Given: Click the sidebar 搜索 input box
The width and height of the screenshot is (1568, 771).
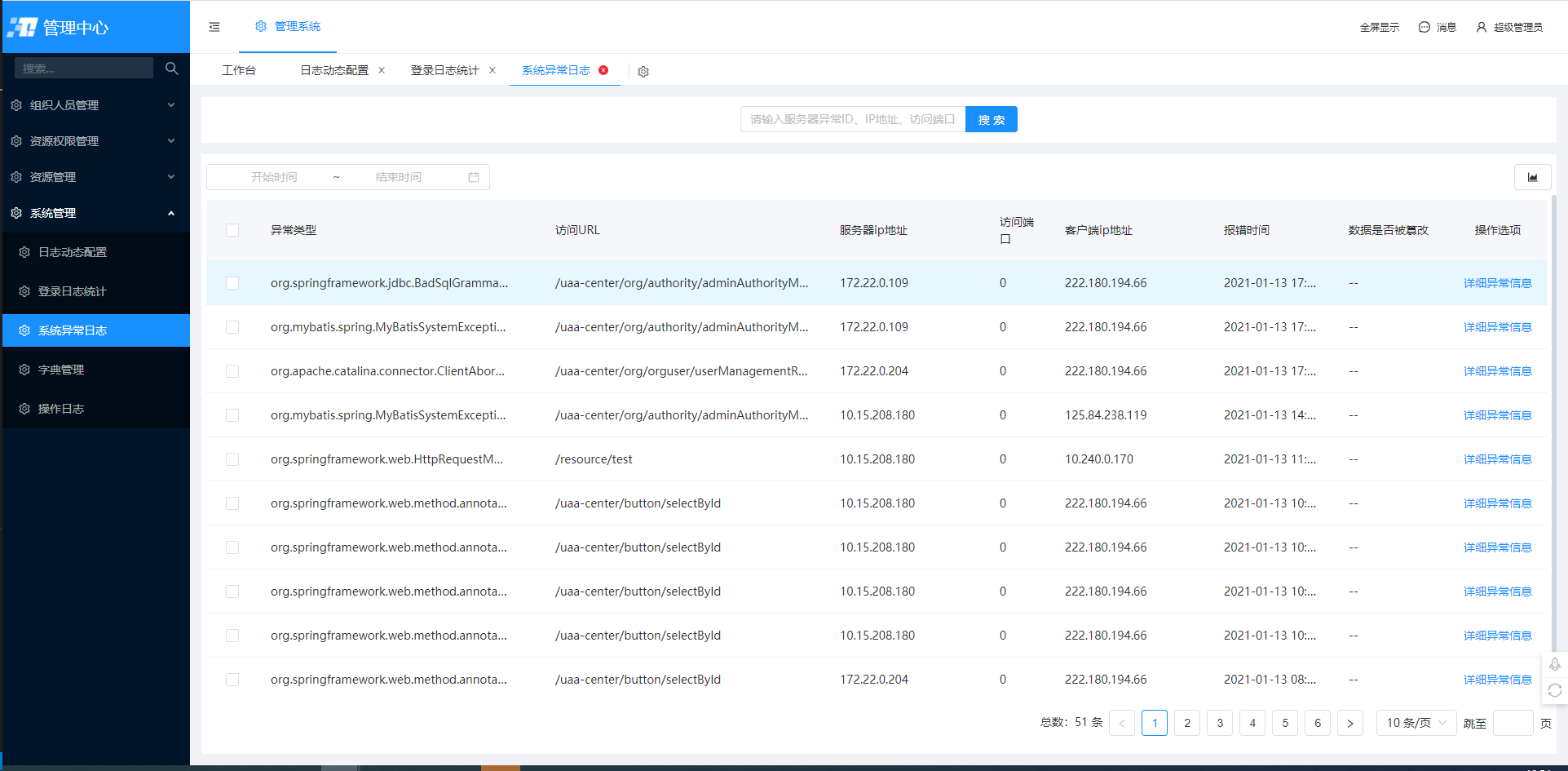Looking at the screenshot, I should [x=84, y=69].
